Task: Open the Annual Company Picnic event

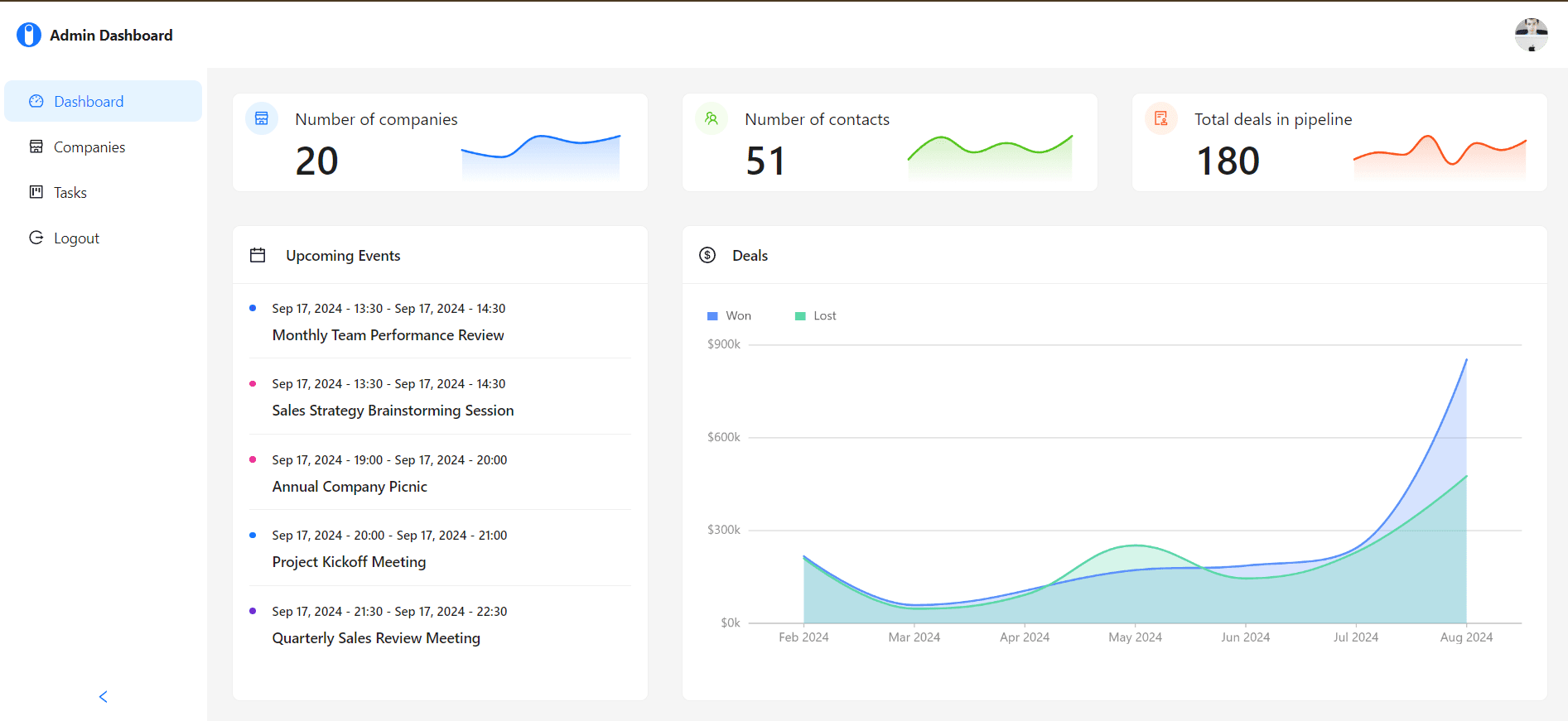Action: point(350,487)
